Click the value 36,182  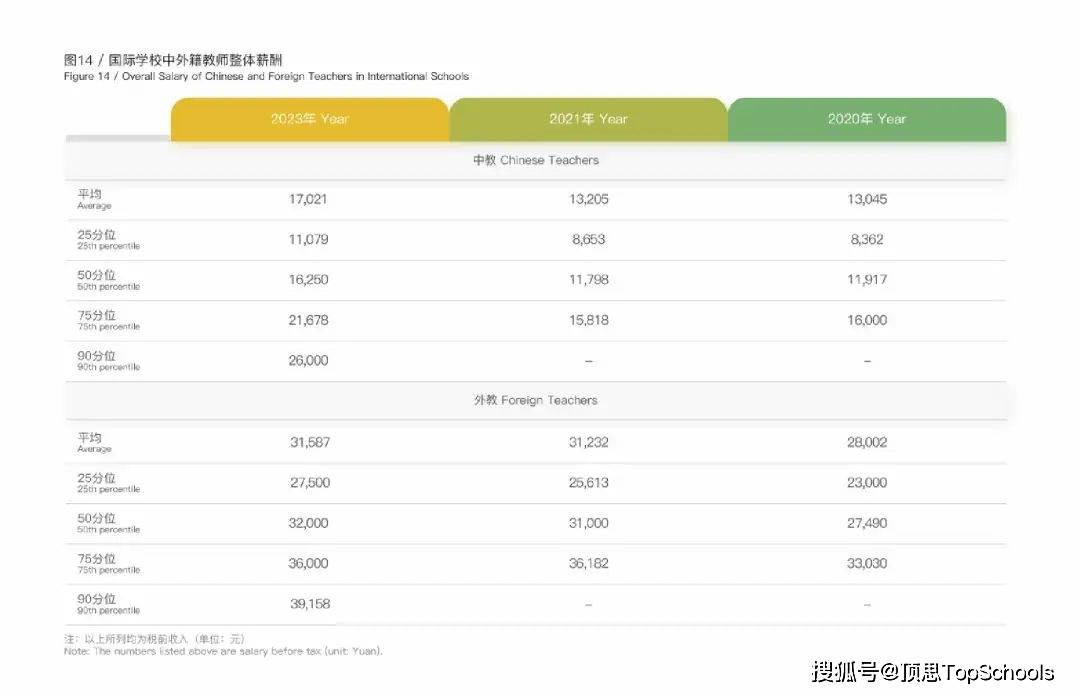[588, 563]
